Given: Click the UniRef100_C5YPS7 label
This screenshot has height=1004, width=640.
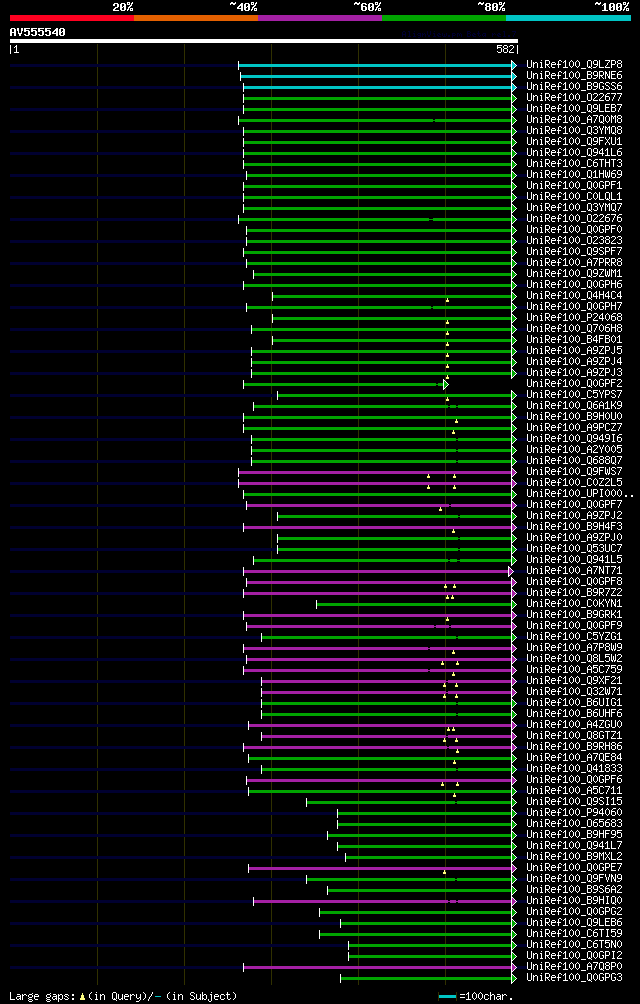Looking at the screenshot, I should (574, 394).
